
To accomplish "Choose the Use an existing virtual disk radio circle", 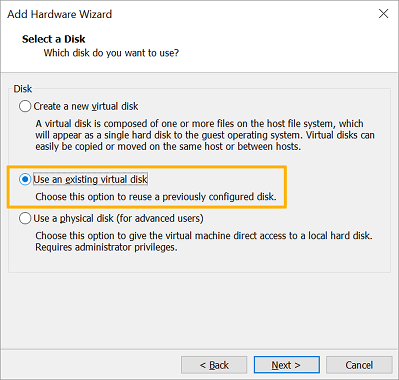I will tap(25, 179).
